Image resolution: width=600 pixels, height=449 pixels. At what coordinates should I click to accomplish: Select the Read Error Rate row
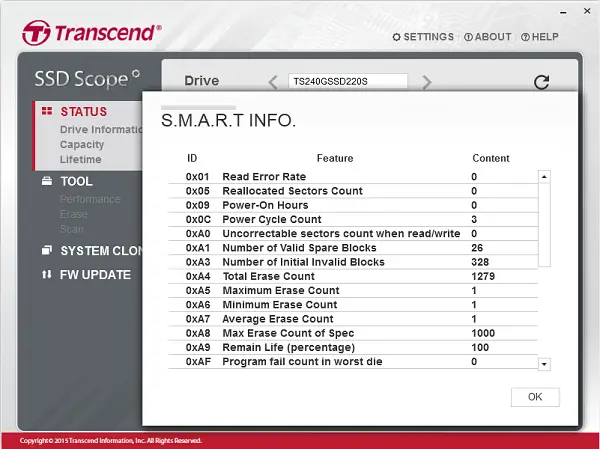coord(353,176)
